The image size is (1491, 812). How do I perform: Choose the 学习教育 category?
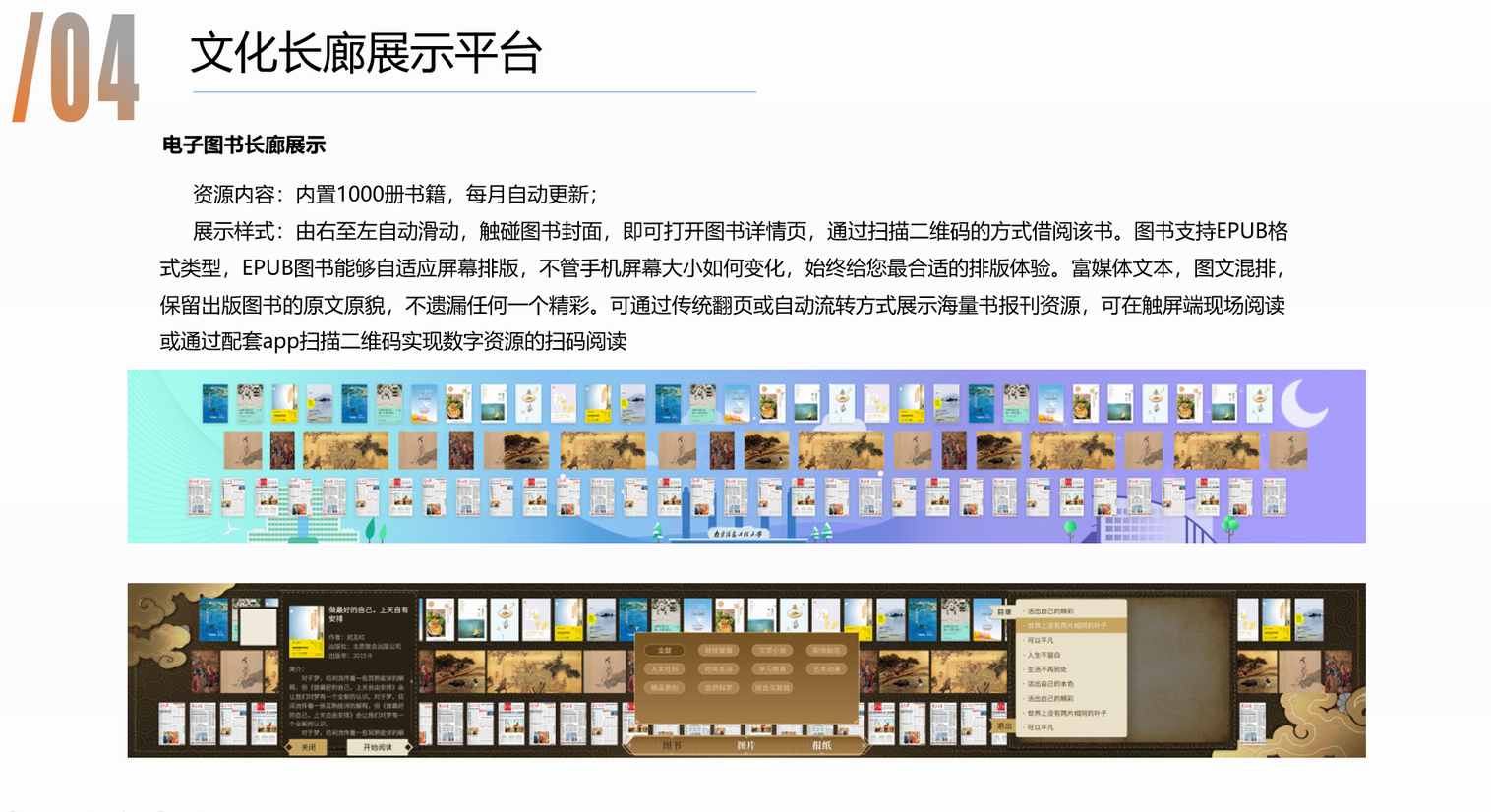click(772, 668)
